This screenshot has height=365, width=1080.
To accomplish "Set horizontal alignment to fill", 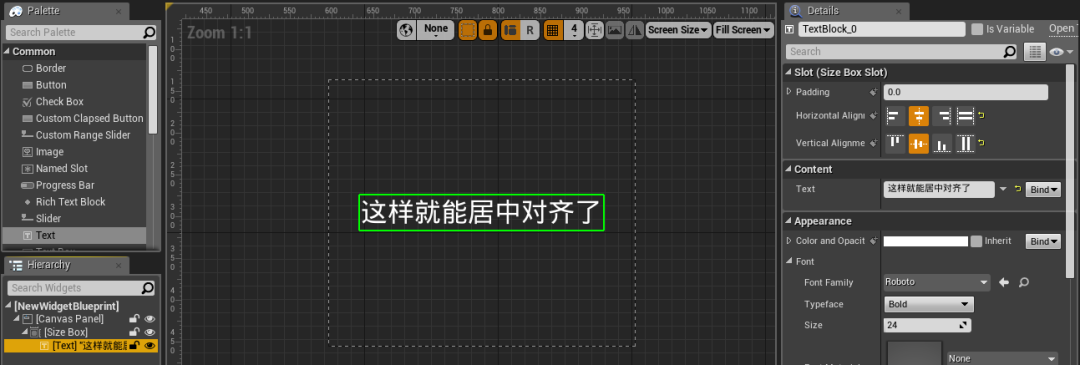I will click(965, 116).
